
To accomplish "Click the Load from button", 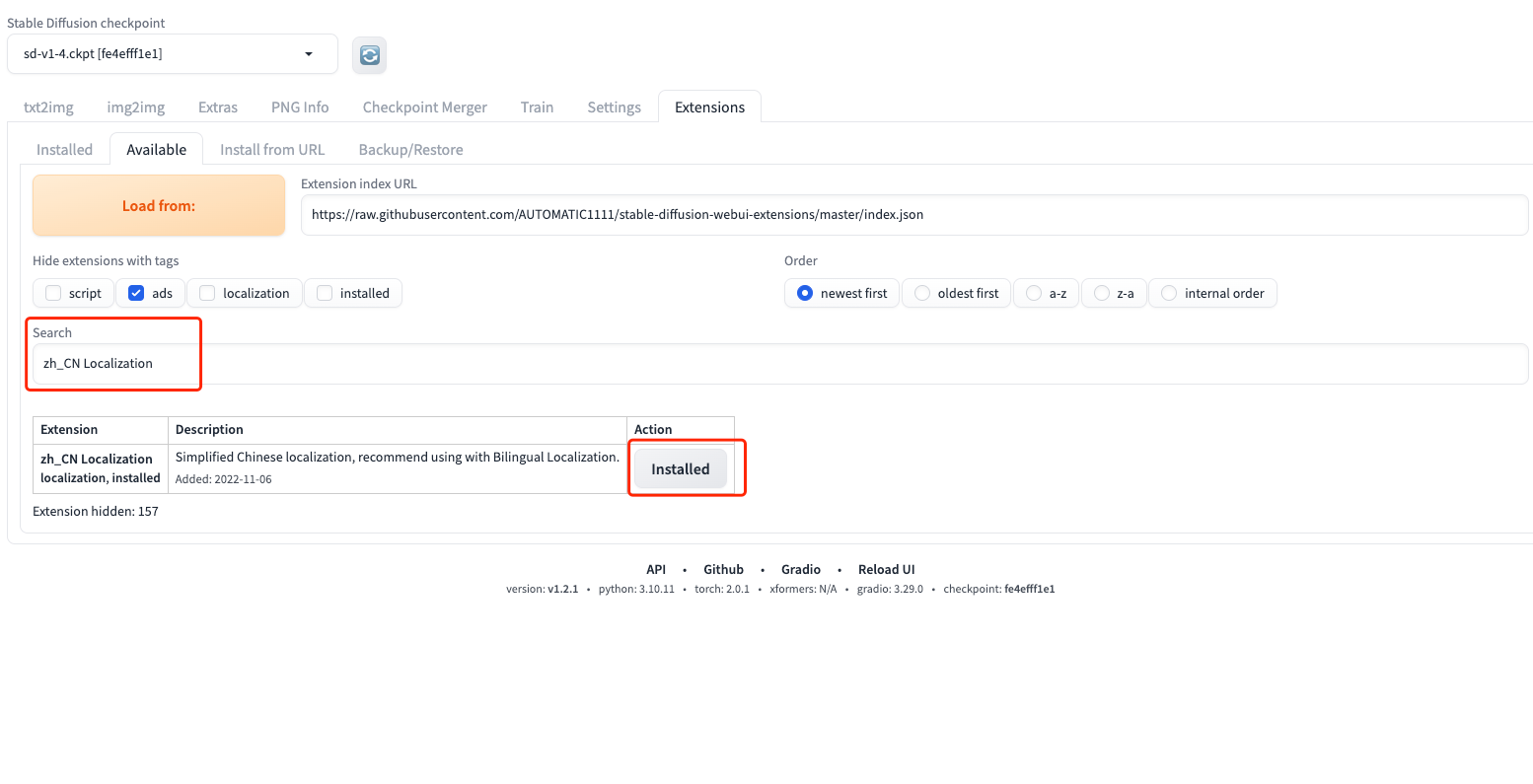I will pos(158,205).
